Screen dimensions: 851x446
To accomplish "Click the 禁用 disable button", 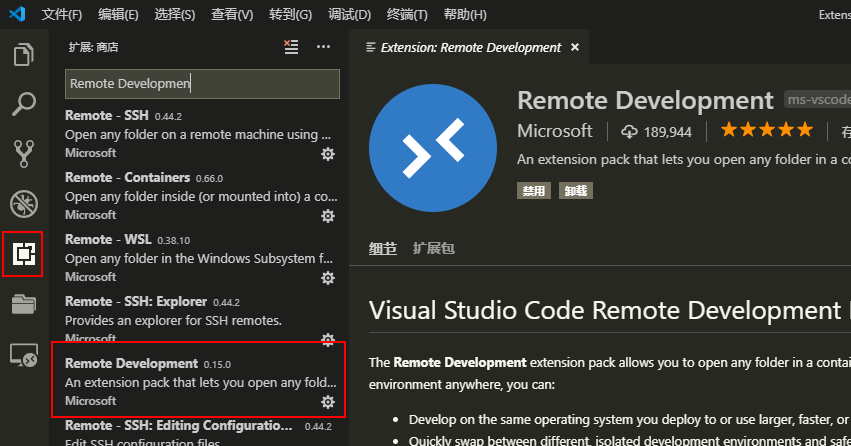I will (534, 190).
